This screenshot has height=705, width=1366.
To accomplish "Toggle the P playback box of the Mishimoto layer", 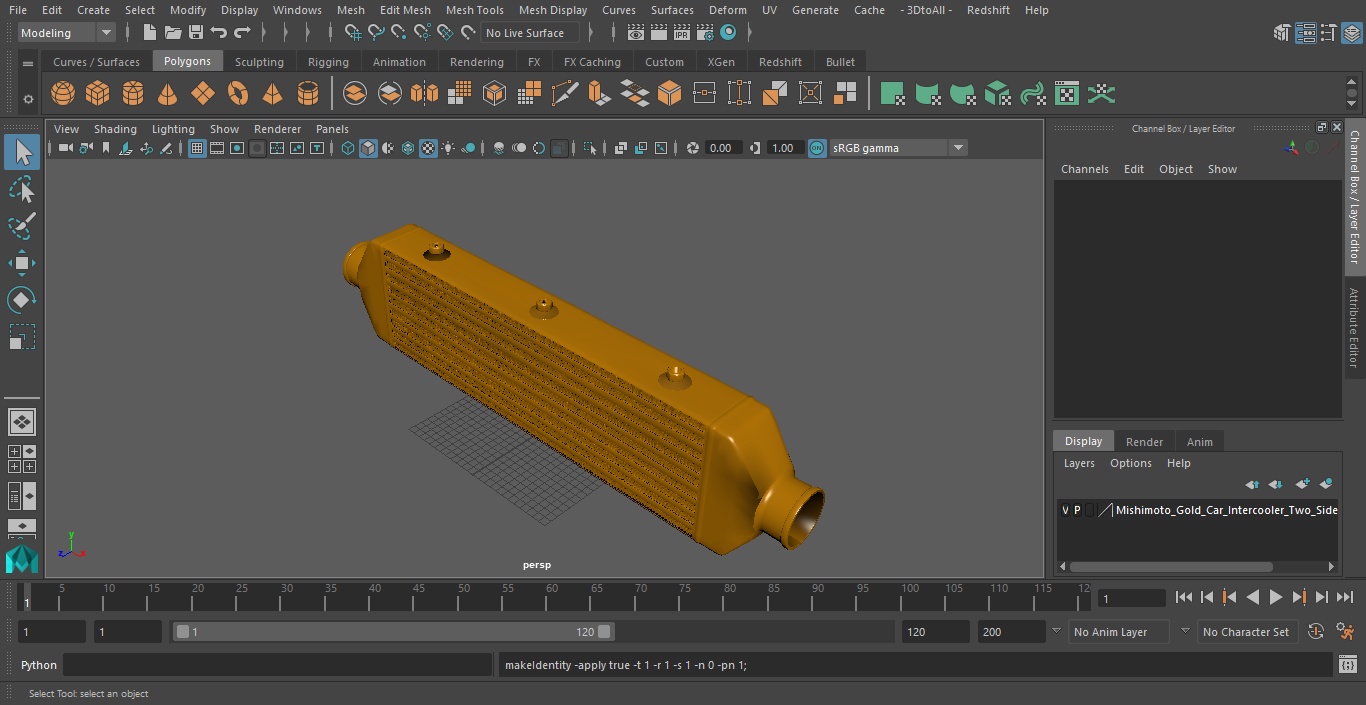I will tap(1077, 510).
